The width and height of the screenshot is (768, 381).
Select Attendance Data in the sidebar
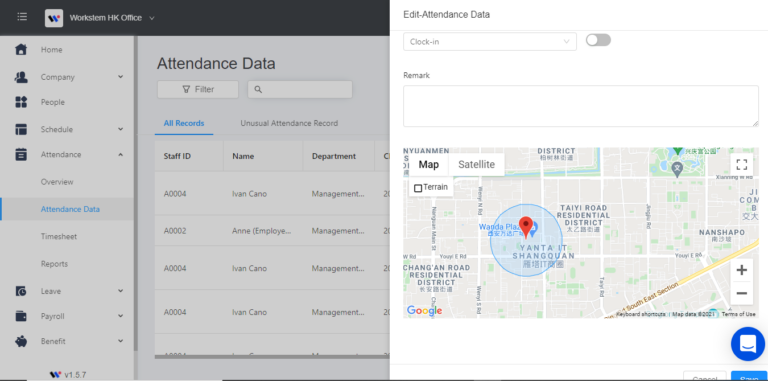tap(70, 209)
